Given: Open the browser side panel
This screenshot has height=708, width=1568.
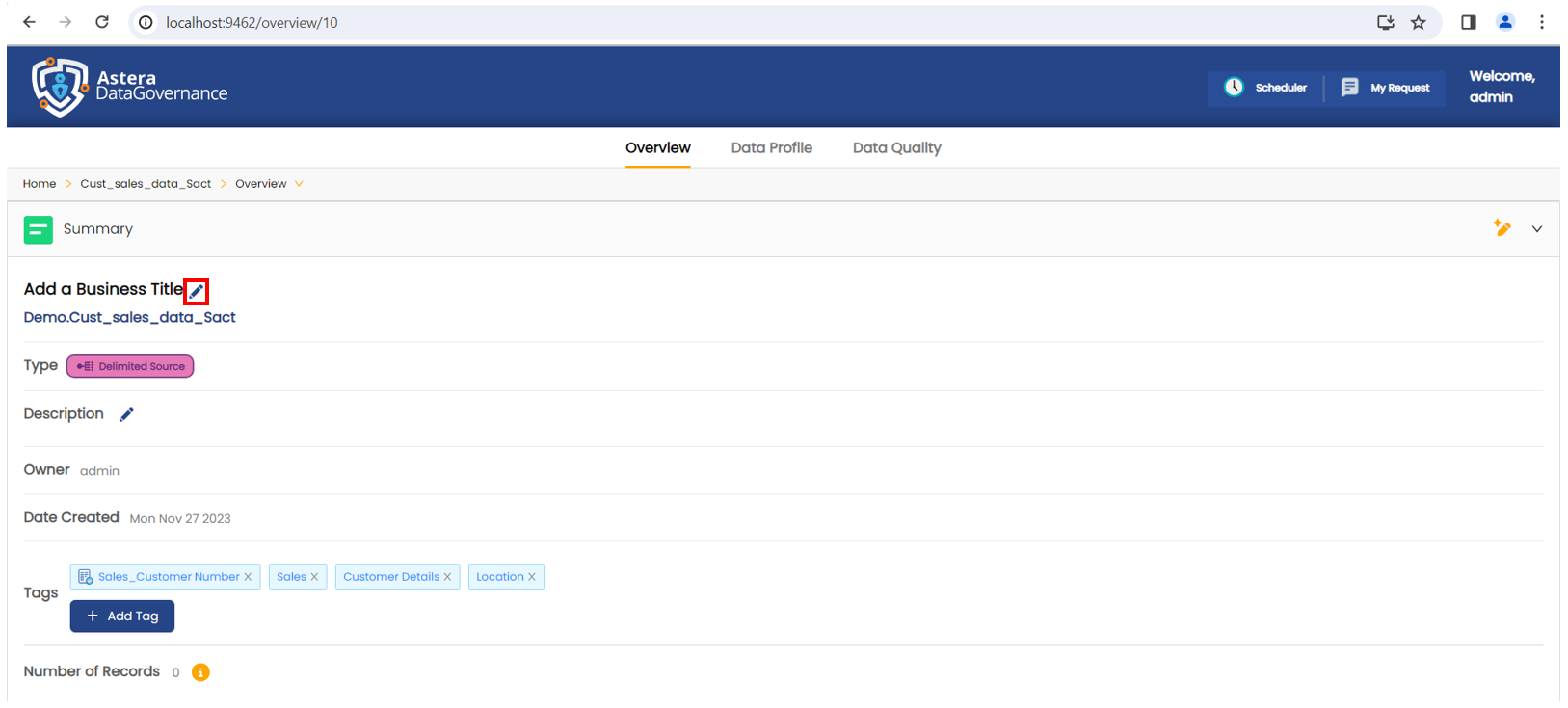Looking at the screenshot, I should click(1469, 22).
